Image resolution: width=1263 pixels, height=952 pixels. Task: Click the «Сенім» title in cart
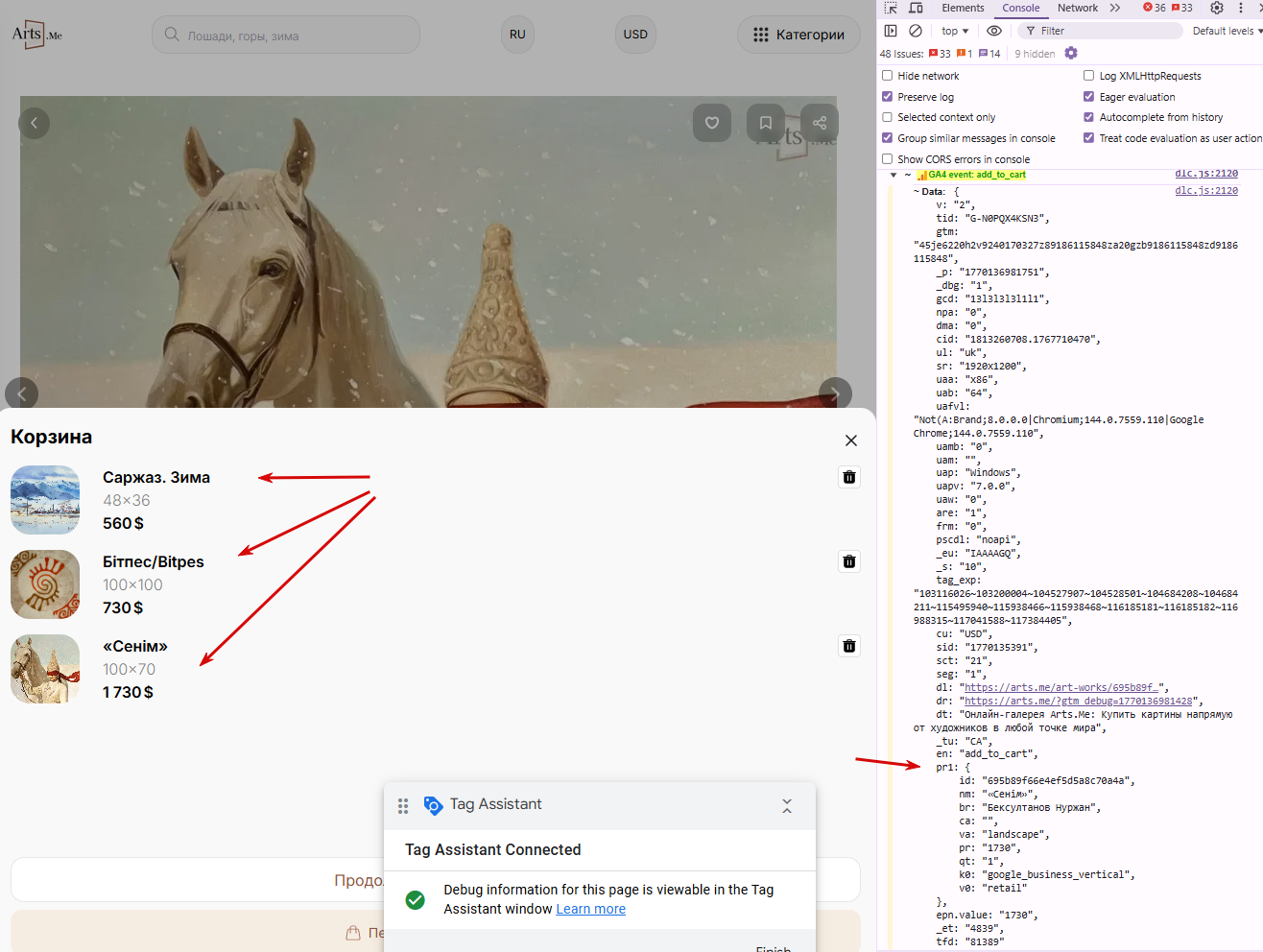[135, 646]
